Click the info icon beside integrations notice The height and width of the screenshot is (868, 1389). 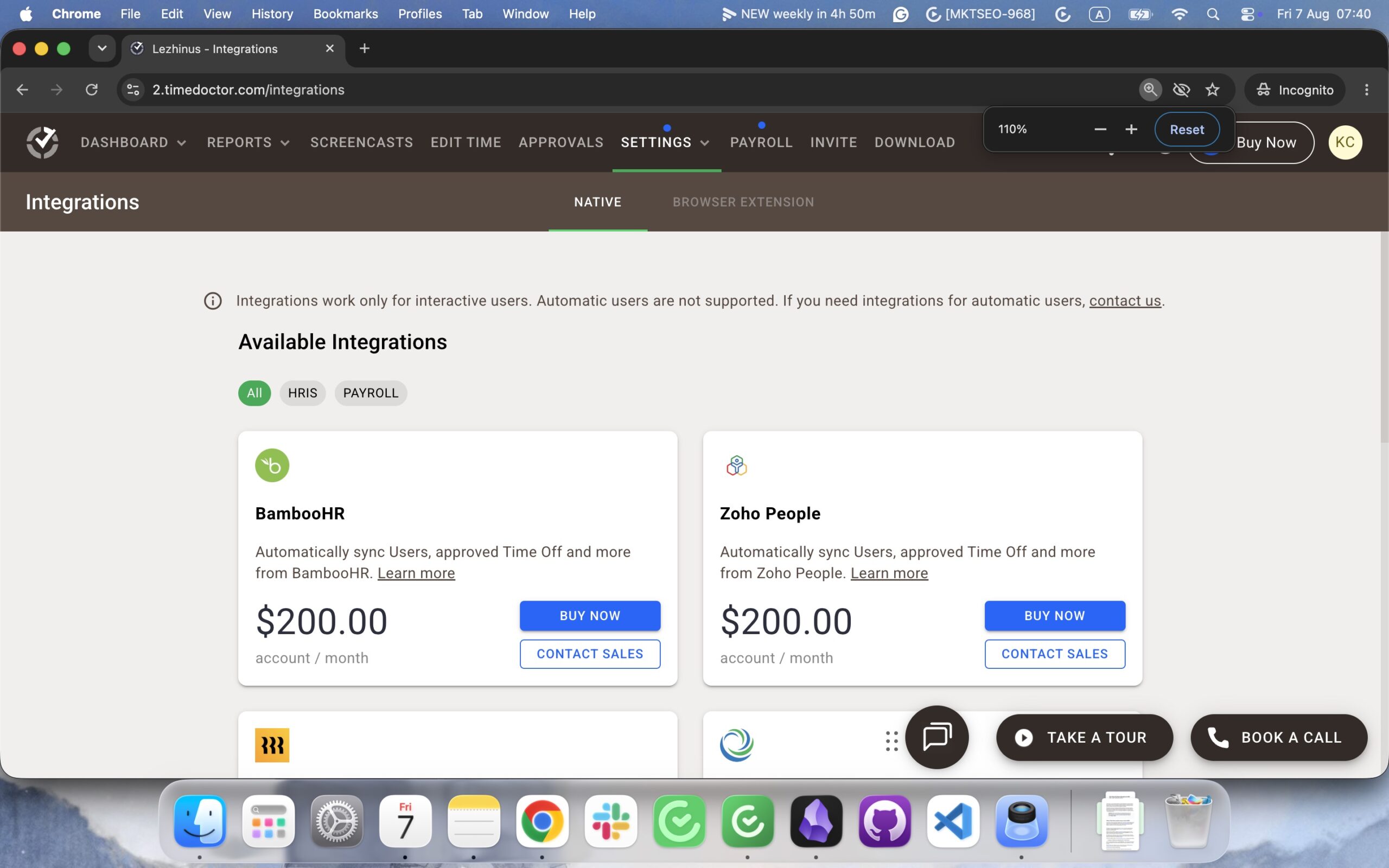(213, 301)
